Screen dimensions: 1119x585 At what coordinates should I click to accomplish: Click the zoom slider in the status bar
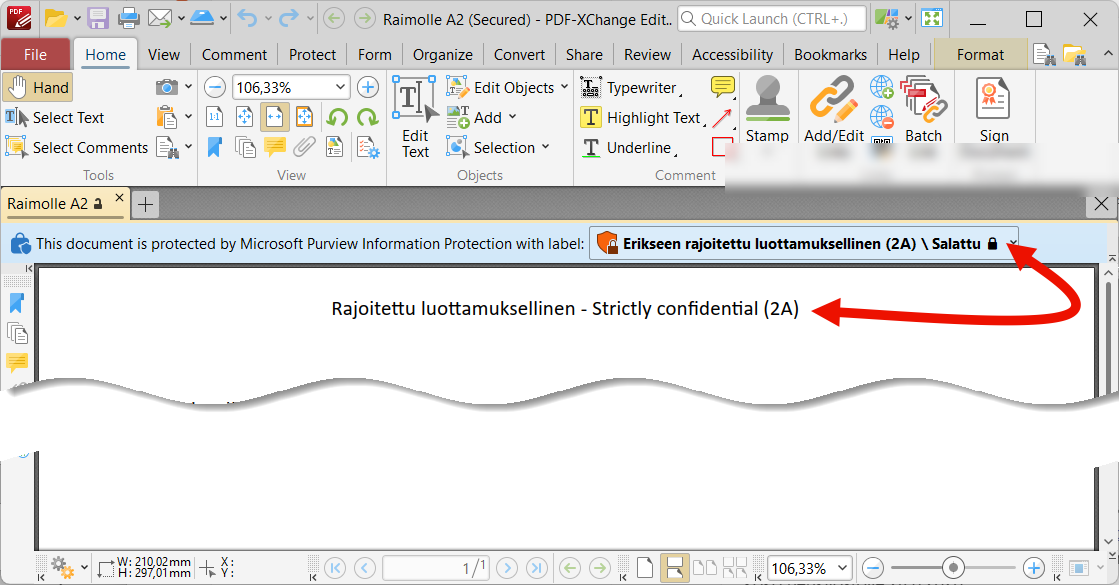[953, 568]
